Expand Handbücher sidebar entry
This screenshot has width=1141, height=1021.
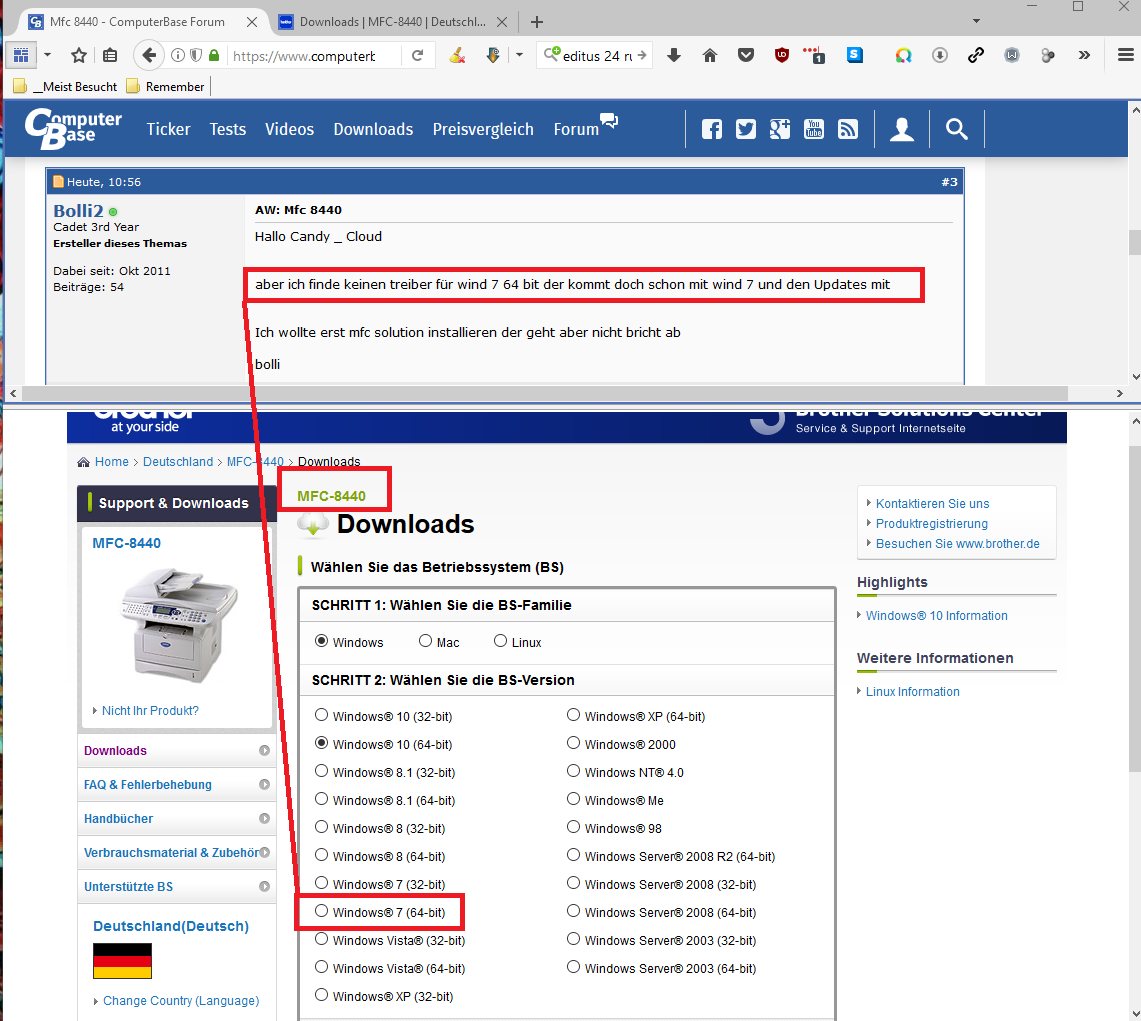coord(264,819)
